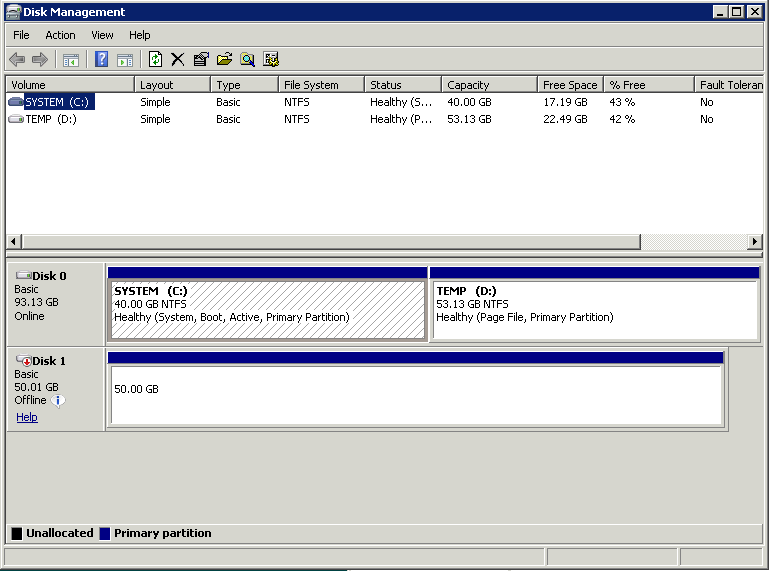
Task: Click the Healthy (P… status cell
Action: pos(401,119)
